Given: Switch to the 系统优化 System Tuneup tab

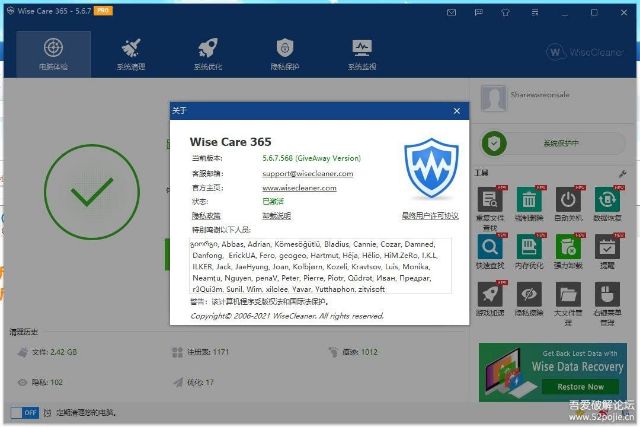Looking at the screenshot, I should point(208,54).
